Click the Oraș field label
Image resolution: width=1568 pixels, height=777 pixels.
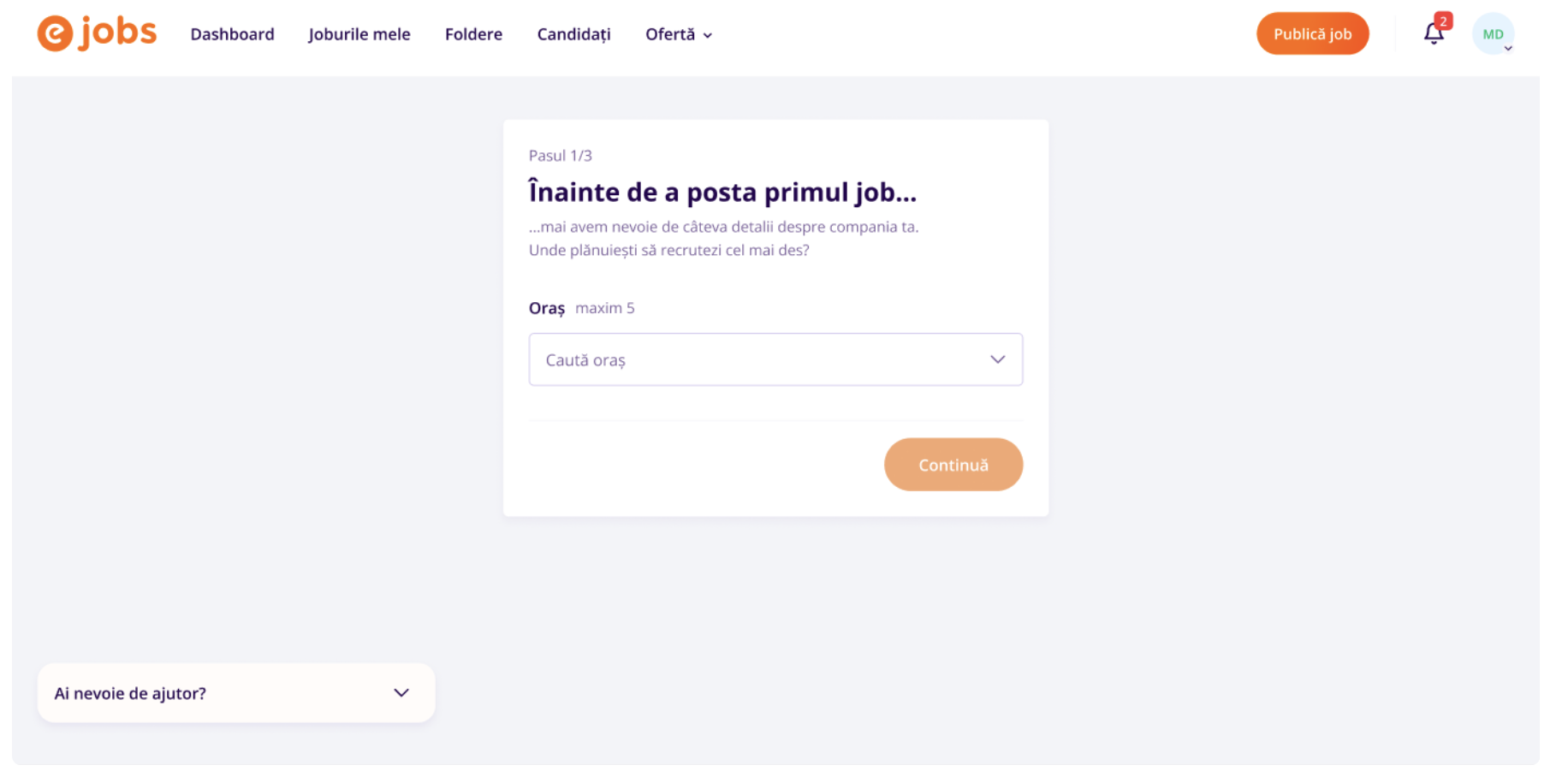547,308
